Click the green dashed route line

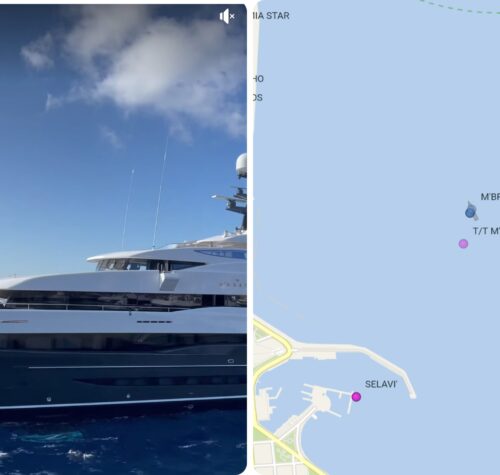(x=460, y=8)
